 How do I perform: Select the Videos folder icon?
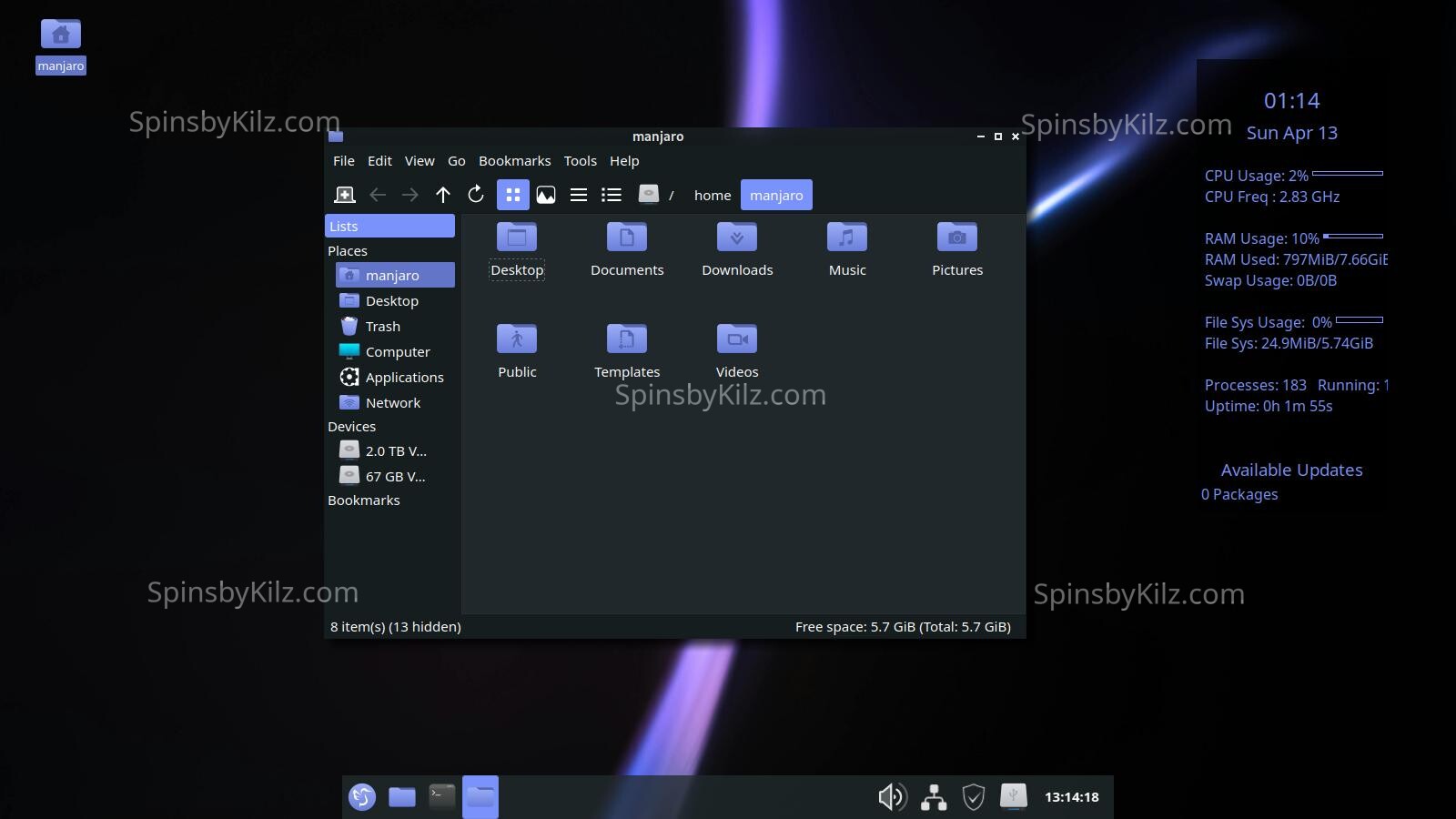(737, 351)
